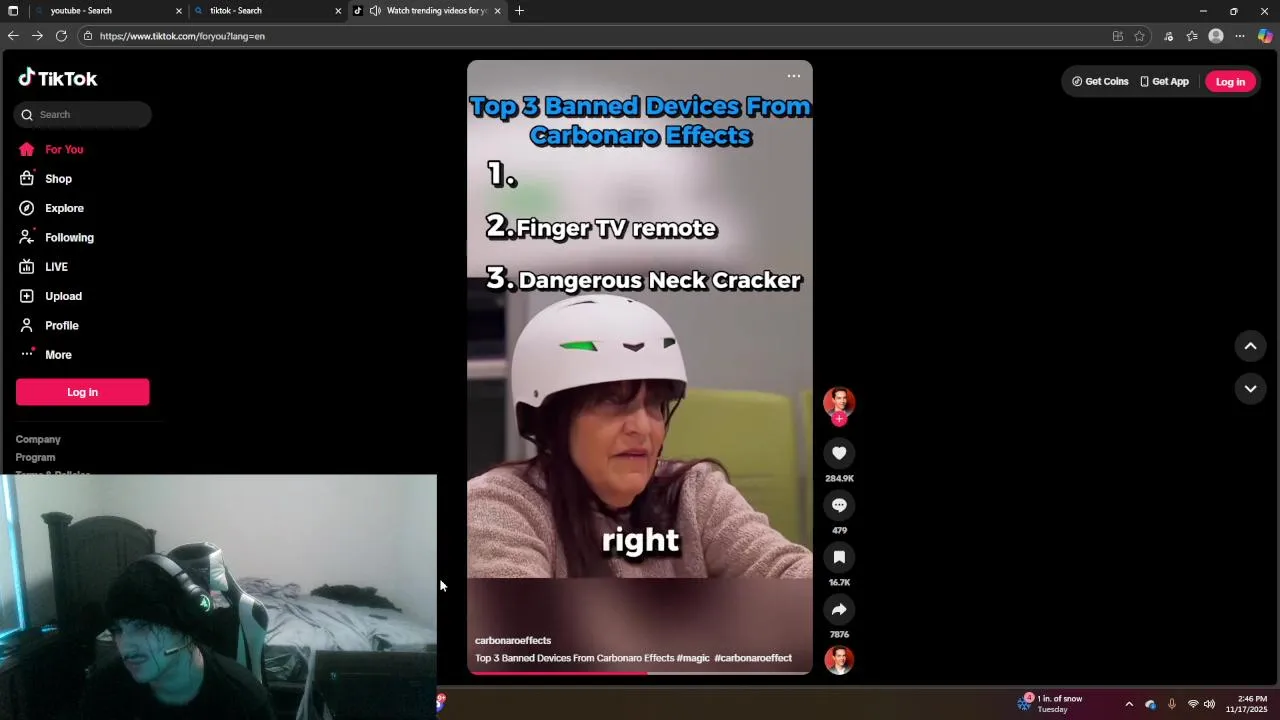Open the #magic hashtag
This screenshot has width=1280, height=720.
pyautogui.click(x=693, y=658)
